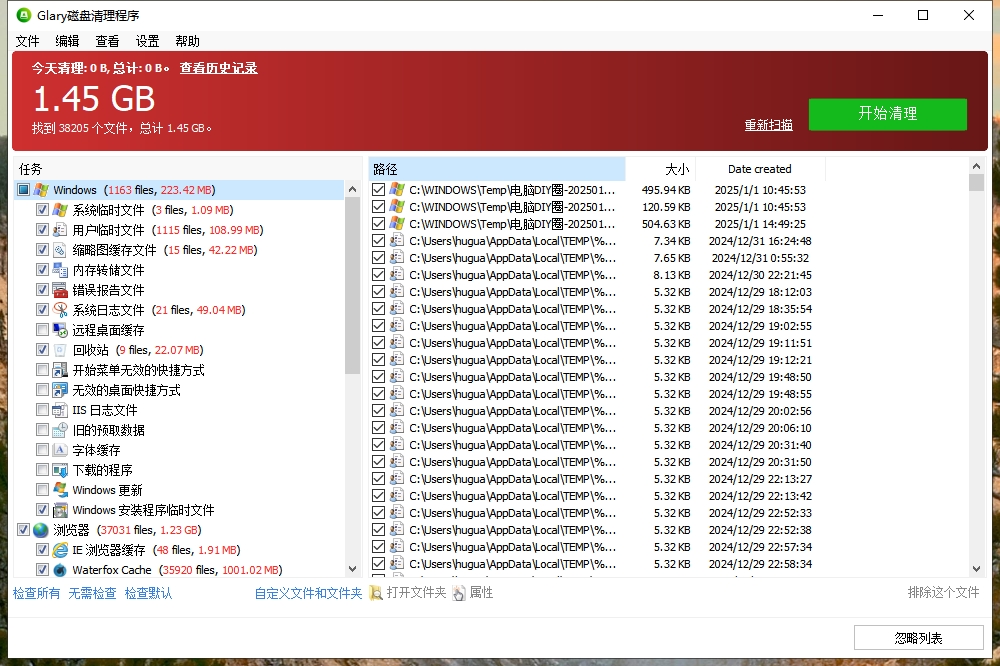The image size is (1000, 666).
Task: Click task list scroll up arrow
Action: (x=353, y=189)
